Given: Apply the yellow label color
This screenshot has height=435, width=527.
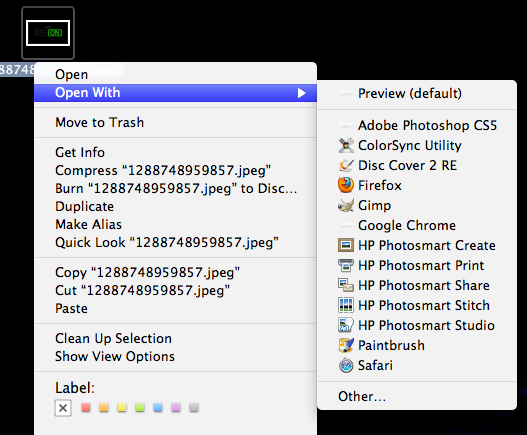Looking at the screenshot, I should pyautogui.click(x=122, y=408).
